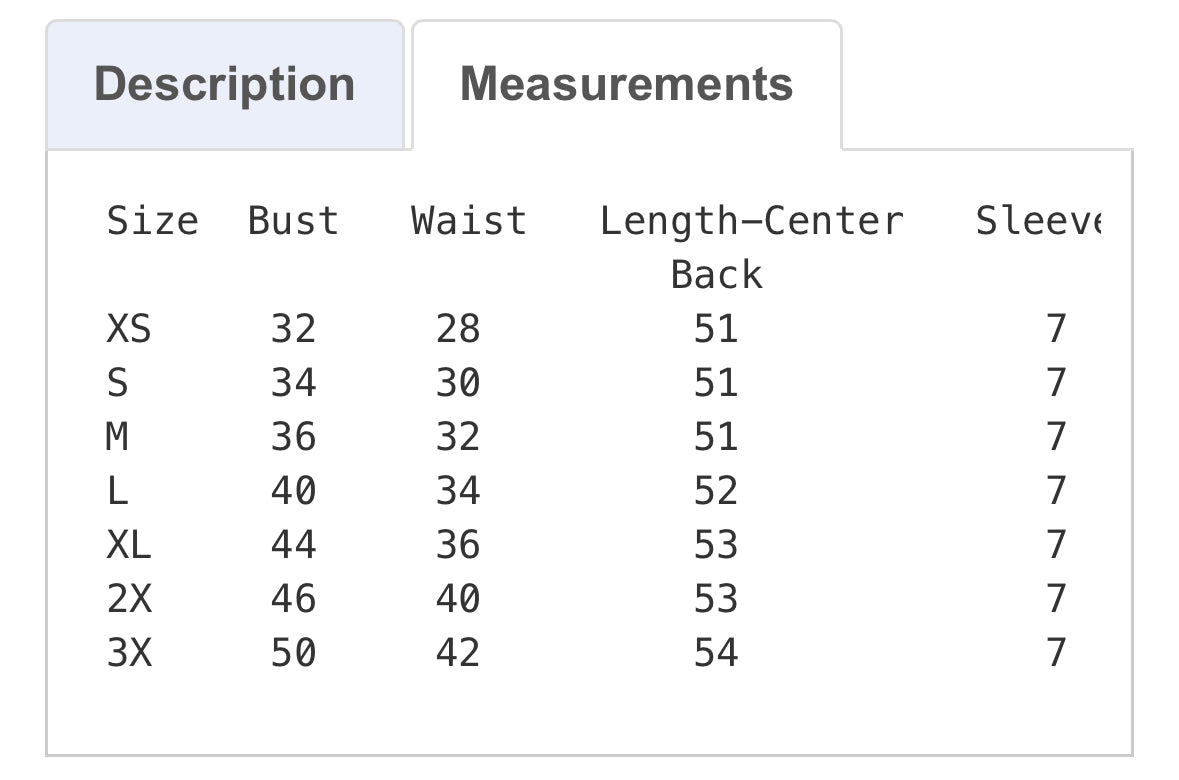
Task: Select the S size row label
Action: tap(118, 383)
